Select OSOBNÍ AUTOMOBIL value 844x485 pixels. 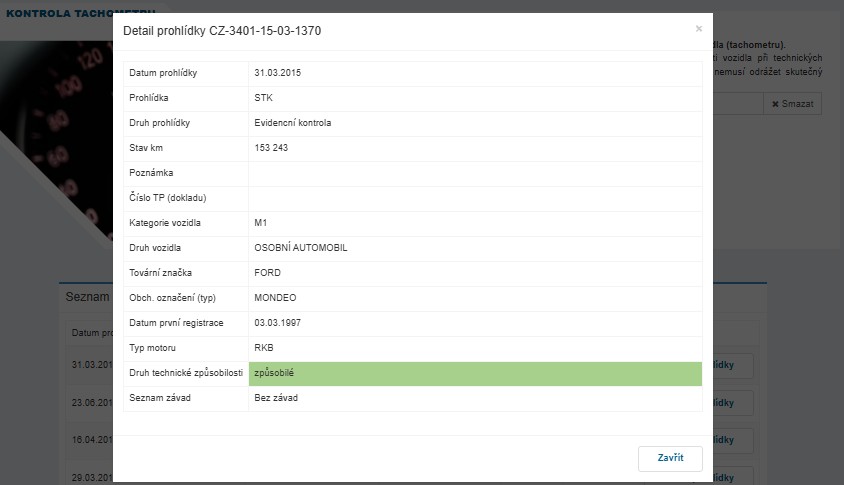click(x=301, y=248)
